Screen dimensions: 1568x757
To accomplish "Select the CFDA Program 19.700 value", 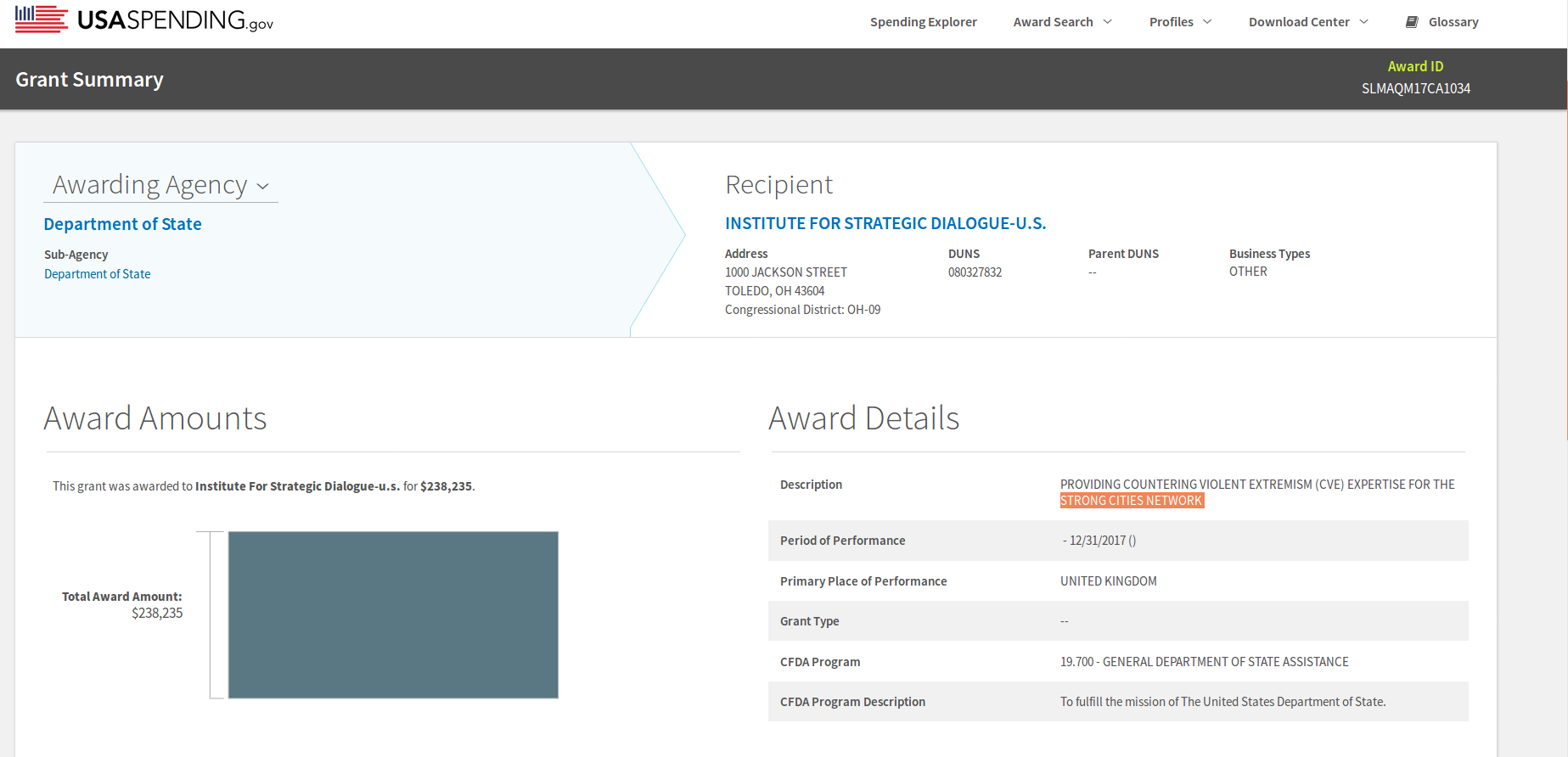I will pos(1204,662).
